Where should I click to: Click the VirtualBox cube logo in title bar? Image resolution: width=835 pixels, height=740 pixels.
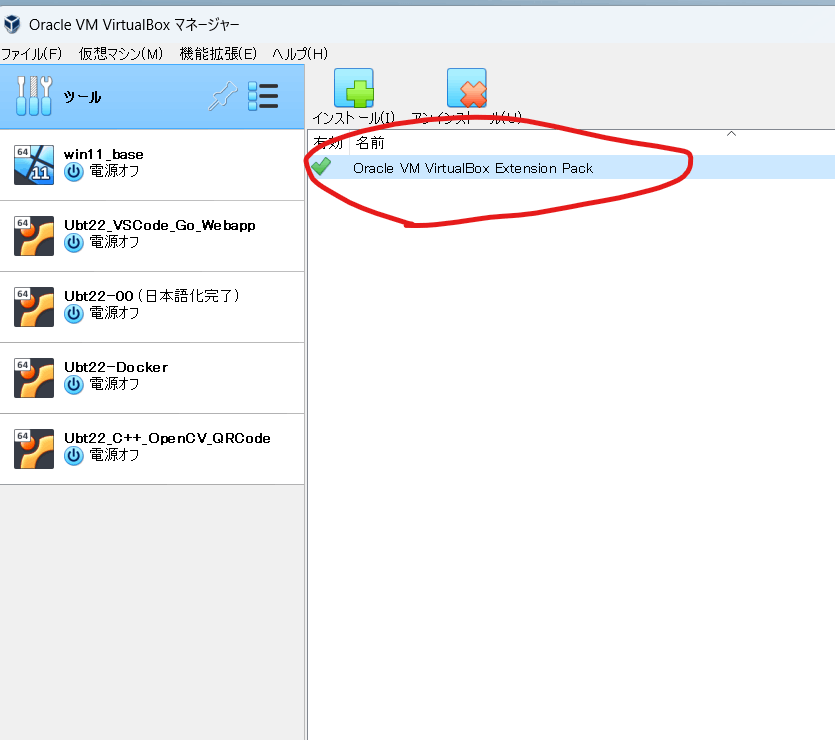[12, 24]
